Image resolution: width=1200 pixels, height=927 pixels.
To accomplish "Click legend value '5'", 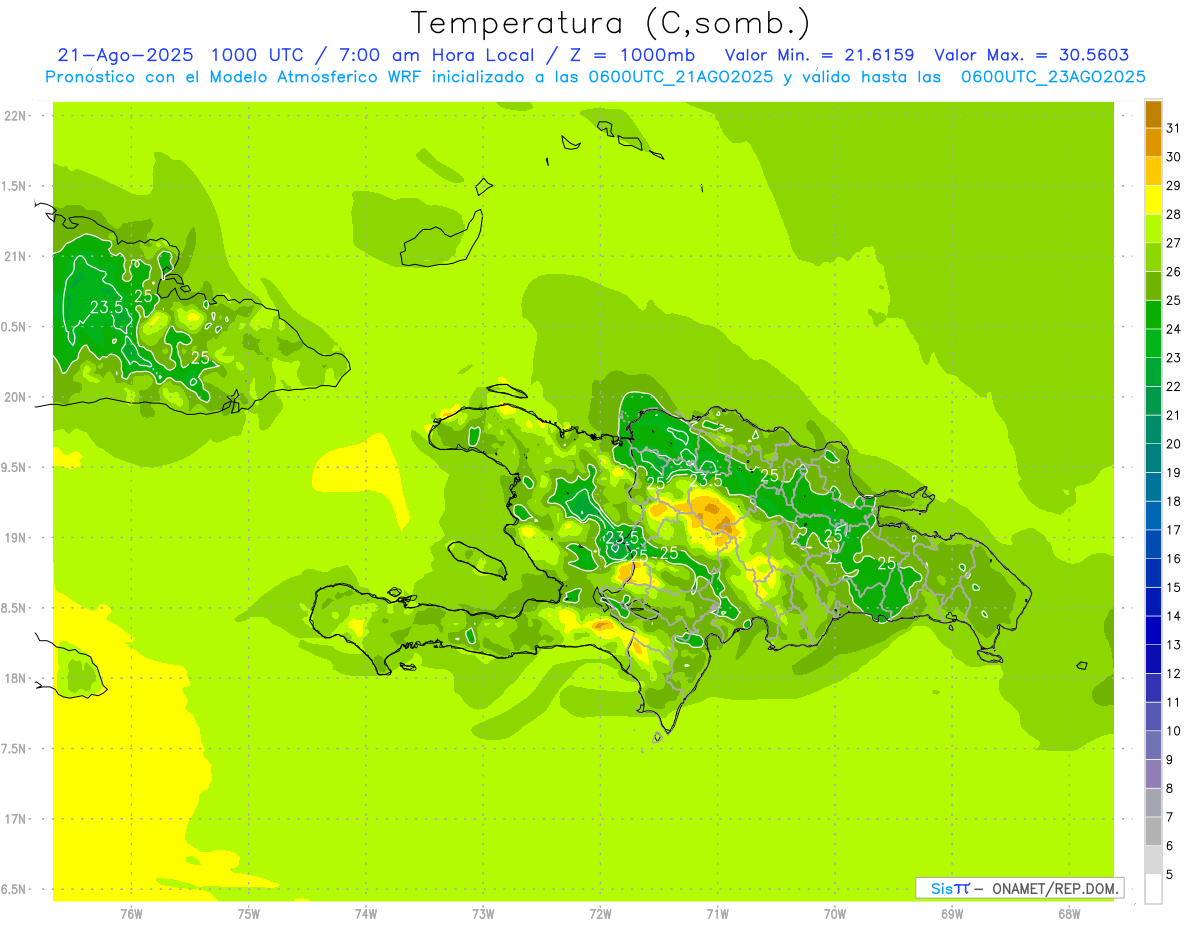I will (x=1171, y=875).
